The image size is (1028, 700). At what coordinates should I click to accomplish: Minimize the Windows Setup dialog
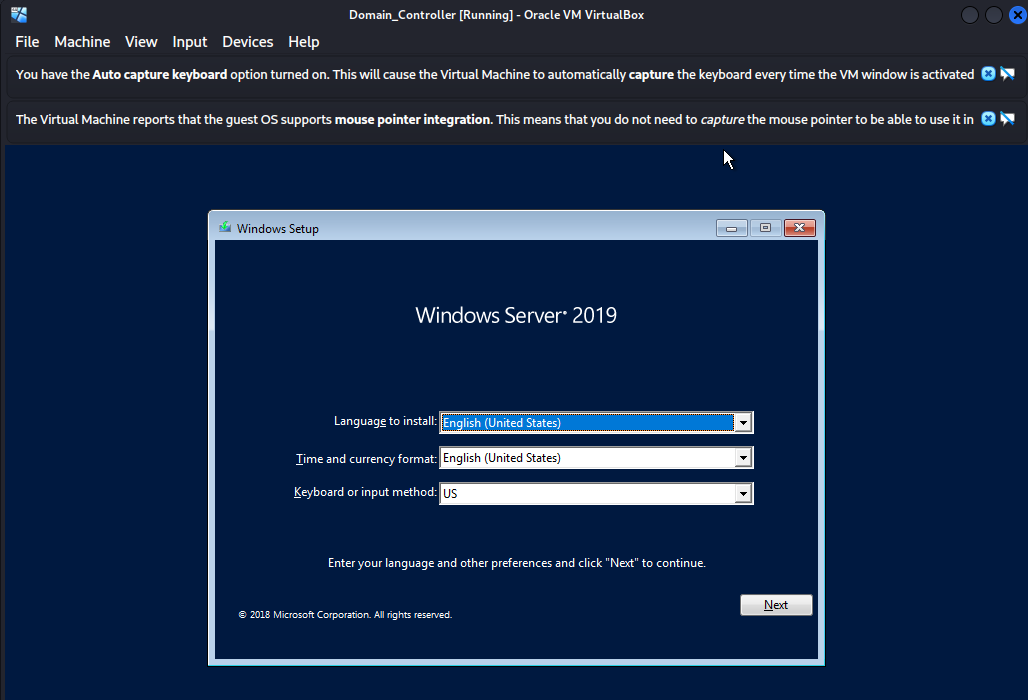tap(732, 228)
